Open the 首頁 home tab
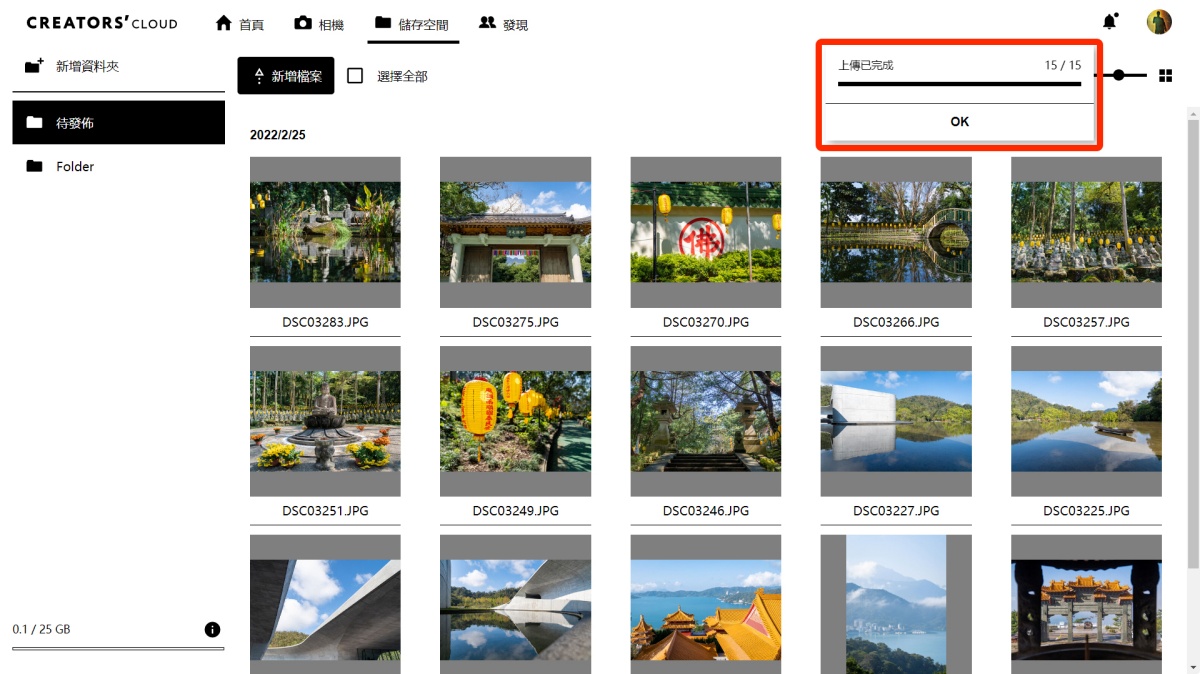 [239, 24]
